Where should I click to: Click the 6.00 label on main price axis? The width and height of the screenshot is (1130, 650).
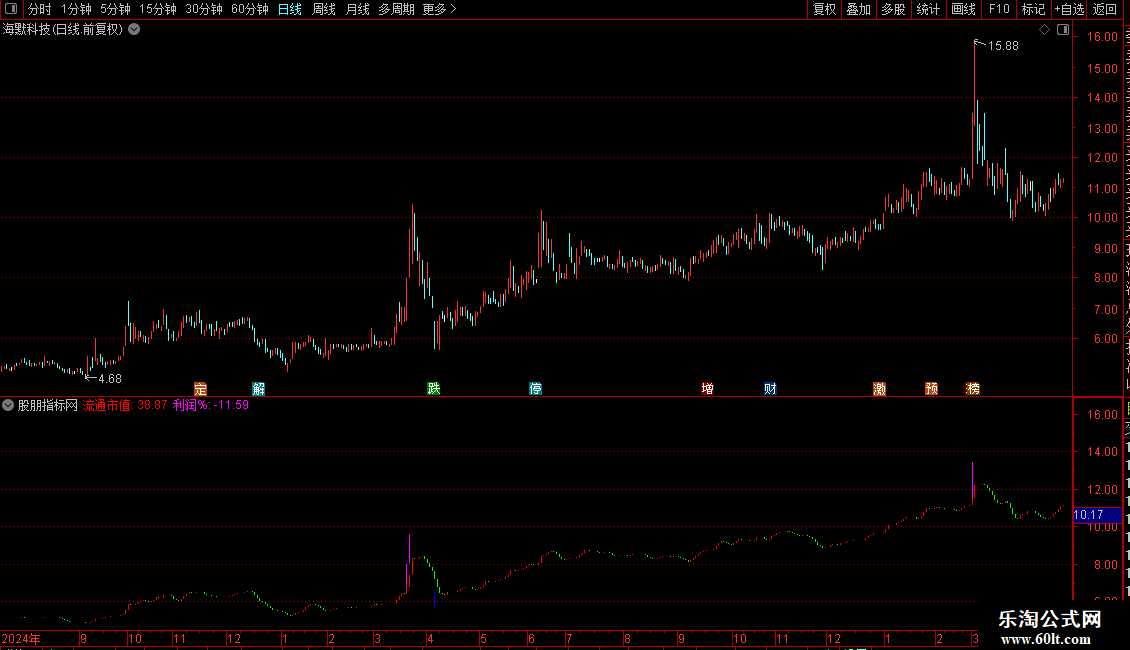(1105, 339)
